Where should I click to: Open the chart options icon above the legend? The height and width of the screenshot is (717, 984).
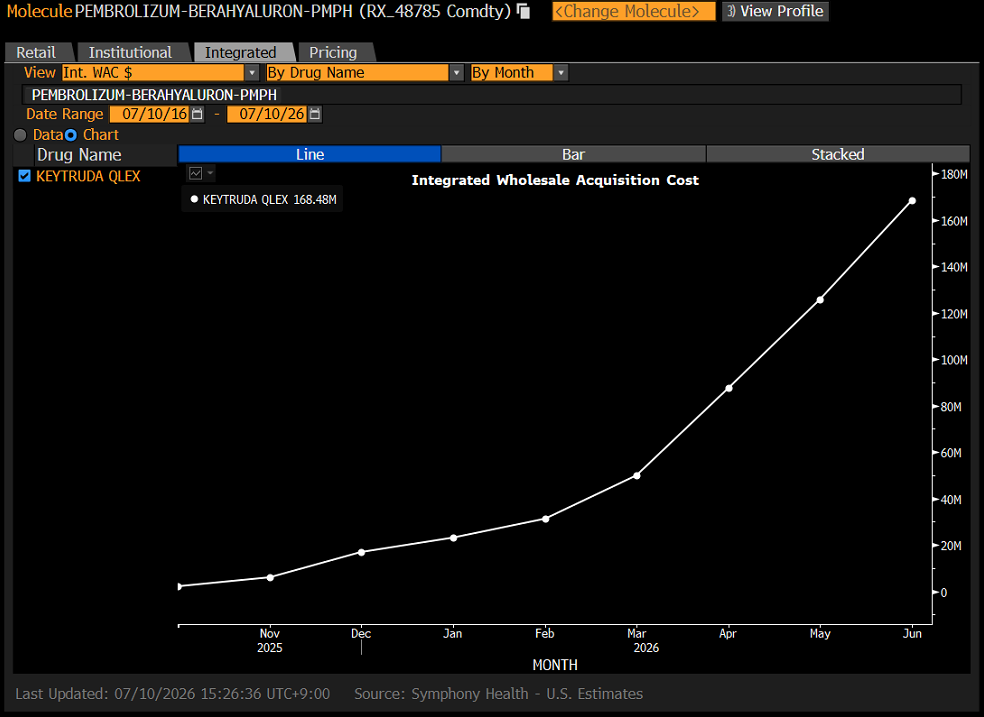tap(195, 173)
